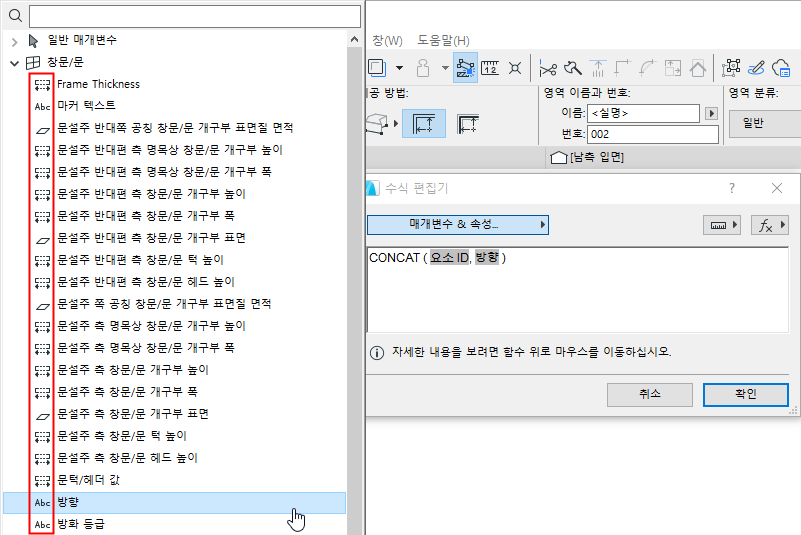The image size is (801, 535).
Task: Open the ruler units dropdown button
Action: pyautogui.click(x=722, y=225)
